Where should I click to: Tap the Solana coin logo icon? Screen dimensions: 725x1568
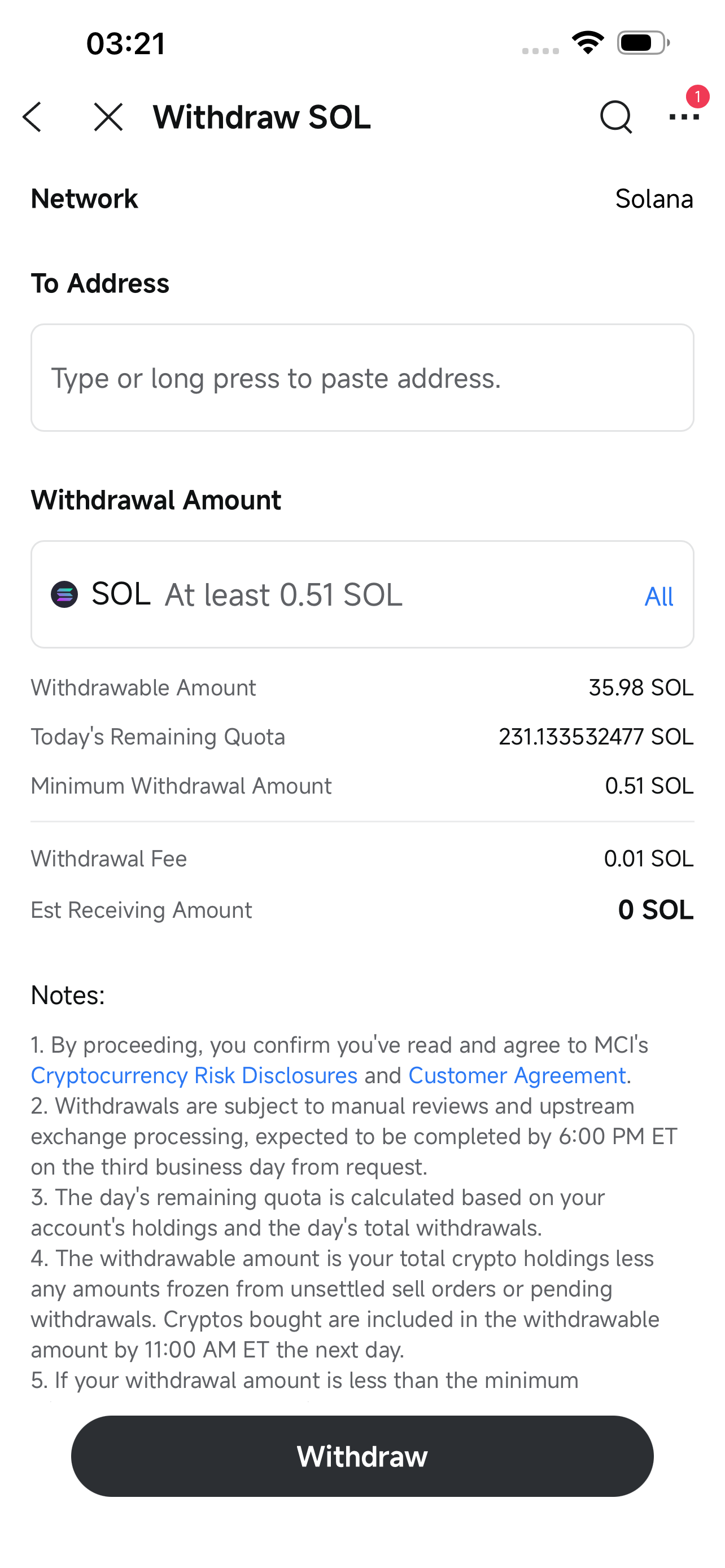[64, 595]
